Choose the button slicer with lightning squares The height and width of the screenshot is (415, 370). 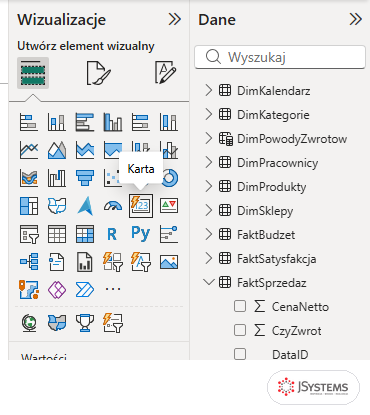[113, 261]
